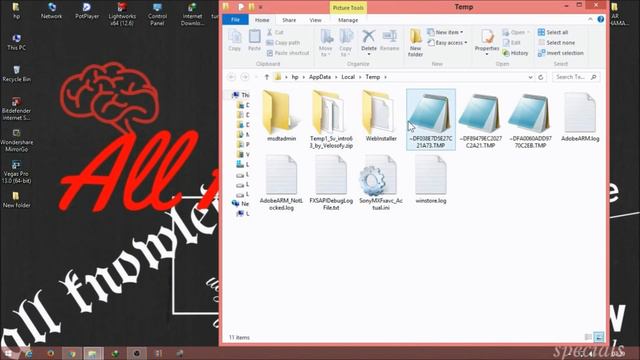Click Cut in the Clipboard group
This screenshot has height=360, width=640.
tap(275, 32)
